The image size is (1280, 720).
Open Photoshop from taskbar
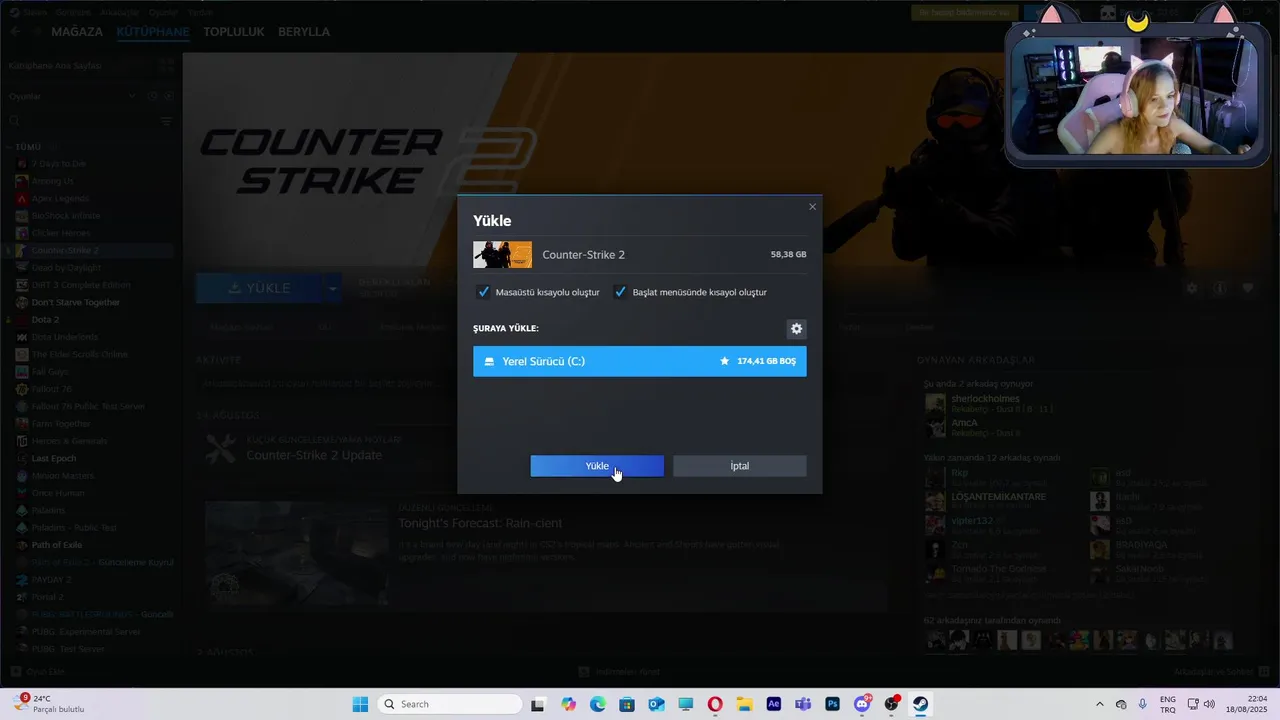tap(832, 704)
